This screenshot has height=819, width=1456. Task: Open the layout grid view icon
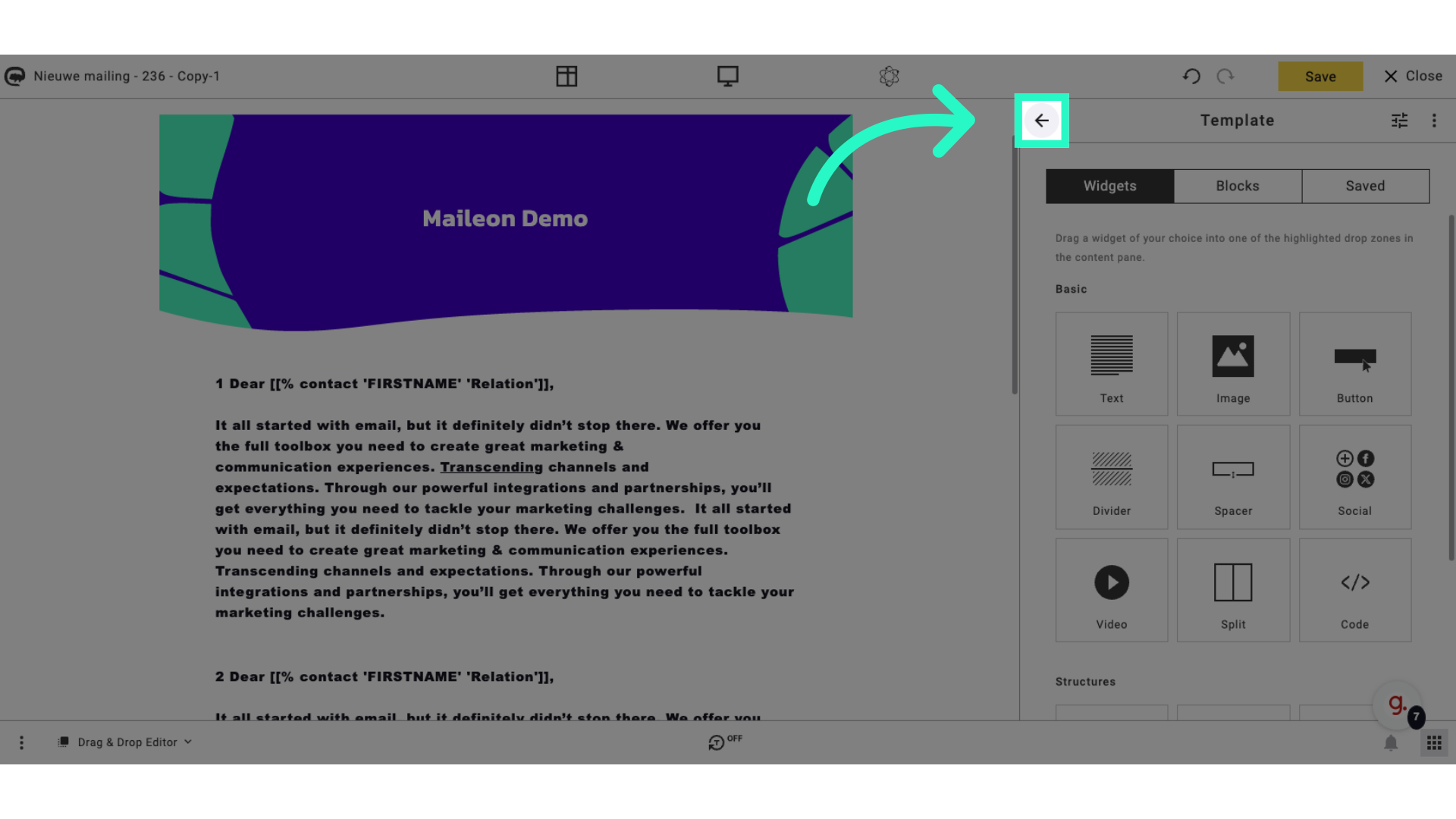pyautogui.click(x=566, y=76)
